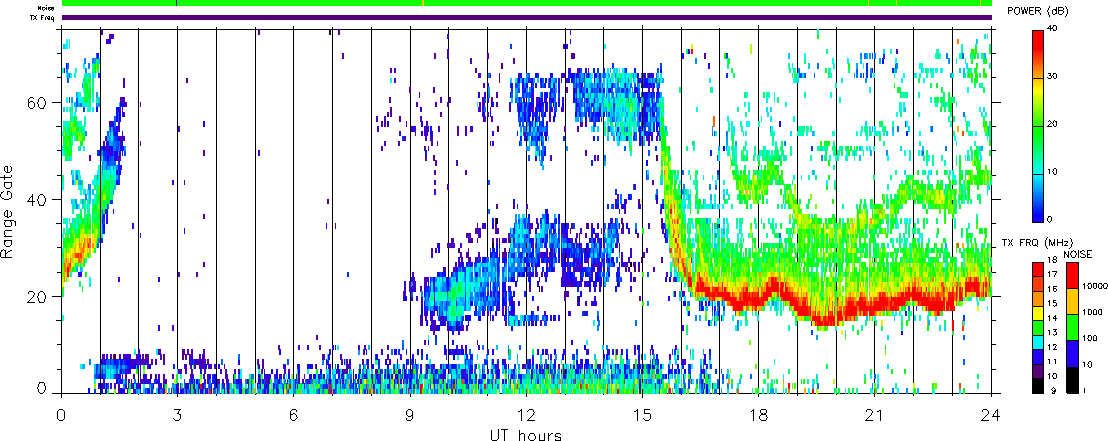This screenshot has height=441, width=1108.
Task: Click POWER colorbar tick label "40"
Action: click(1053, 28)
